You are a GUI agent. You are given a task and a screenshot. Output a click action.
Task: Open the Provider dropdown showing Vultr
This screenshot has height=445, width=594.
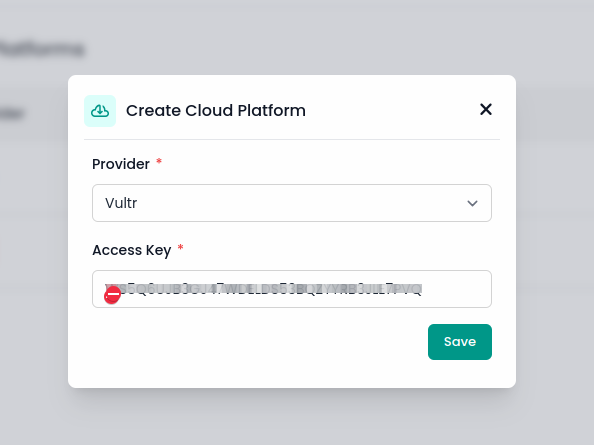click(292, 203)
